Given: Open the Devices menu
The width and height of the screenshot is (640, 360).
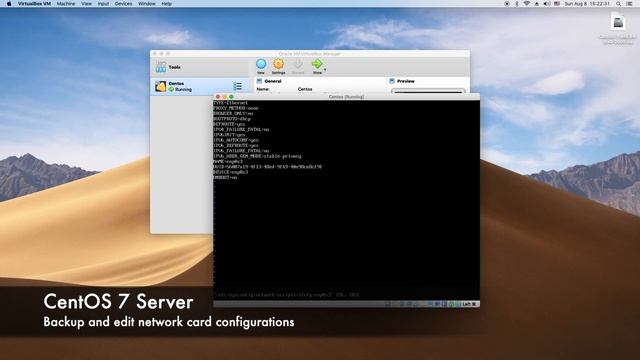Looking at the screenshot, I should pyautogui.click(x=123, y=4).
